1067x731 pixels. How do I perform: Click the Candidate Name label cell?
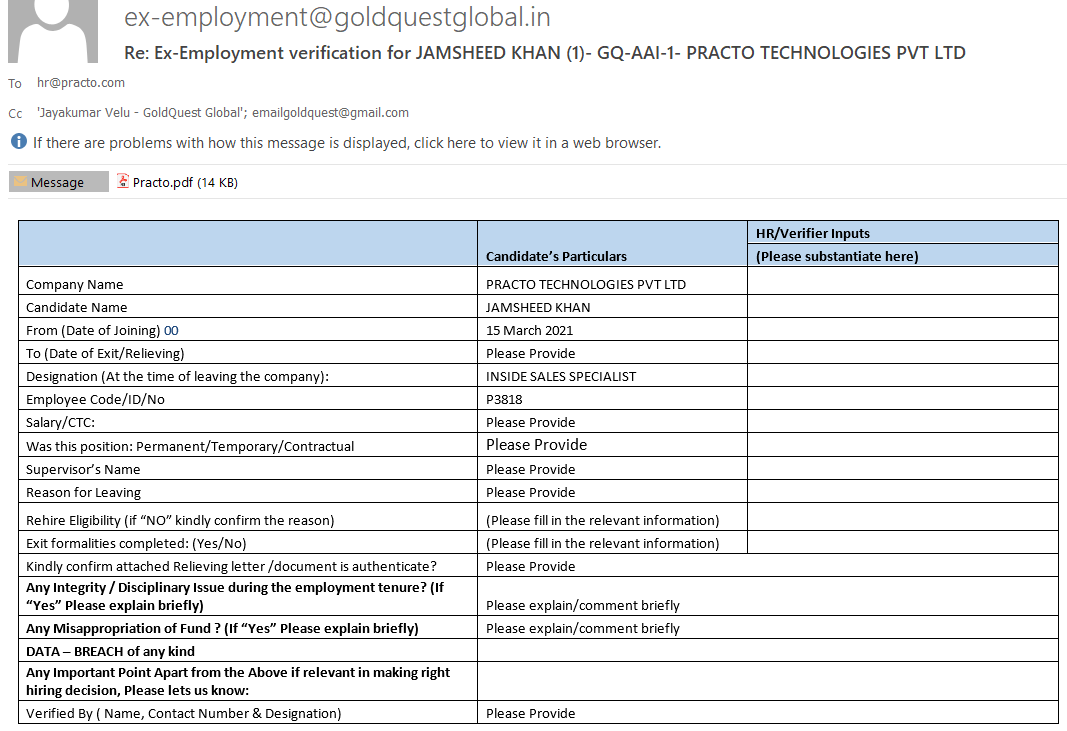[x=248, y=307]
